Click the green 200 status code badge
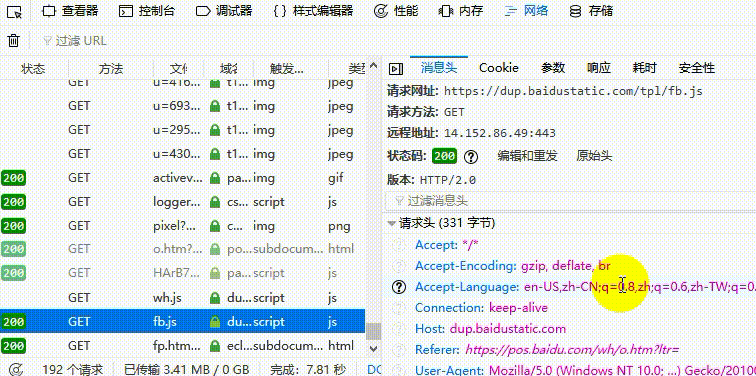This screenshot has width=756, height=376. 445,156
